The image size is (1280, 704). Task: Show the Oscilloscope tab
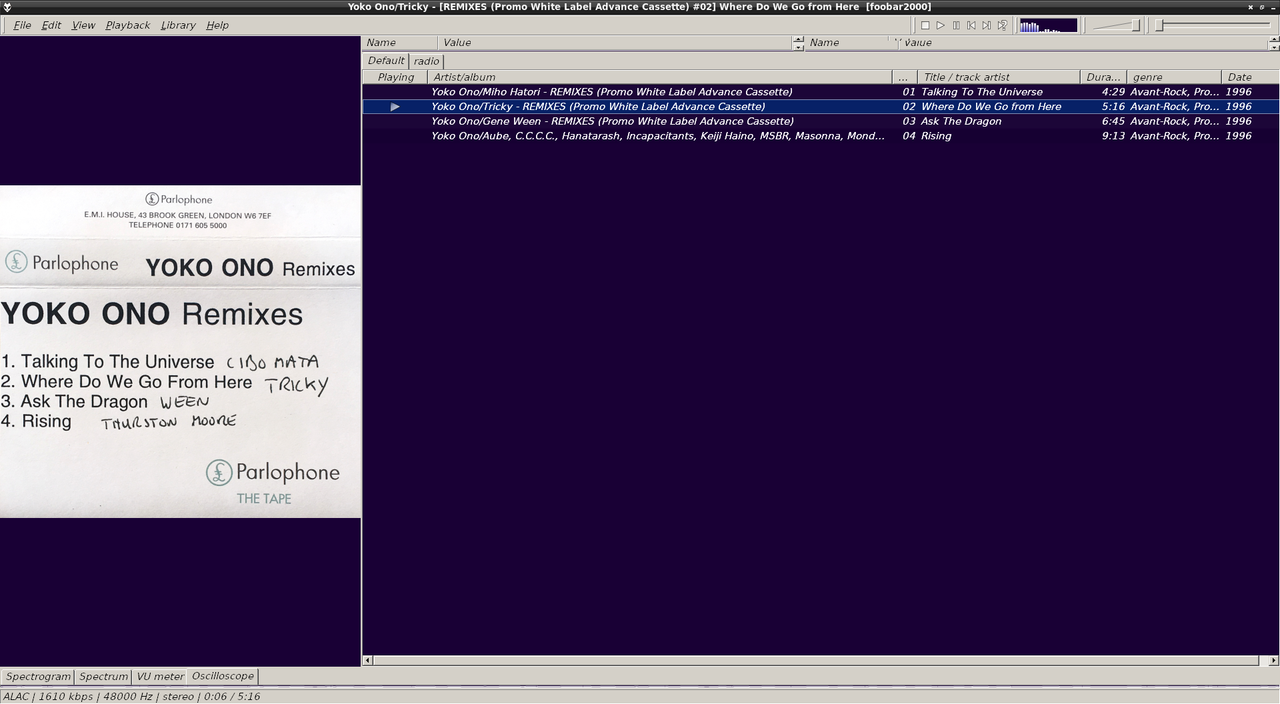click(x=222, y=676)
